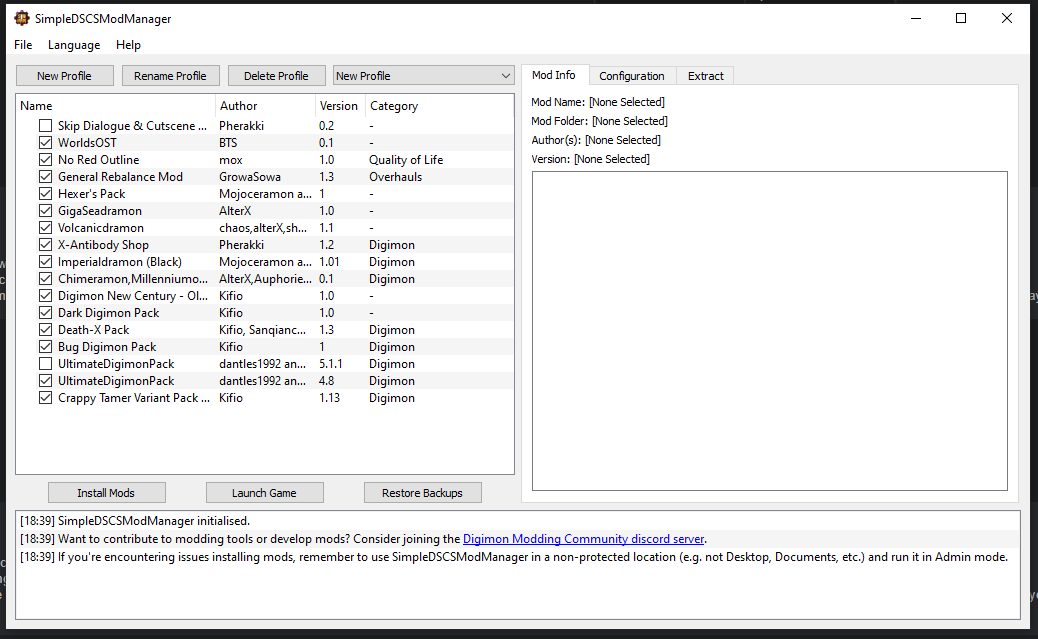Click the SimpleDSCSModManager app icon in title bar
Viewport: 1038px width, 639px height.
pos(22,18)
